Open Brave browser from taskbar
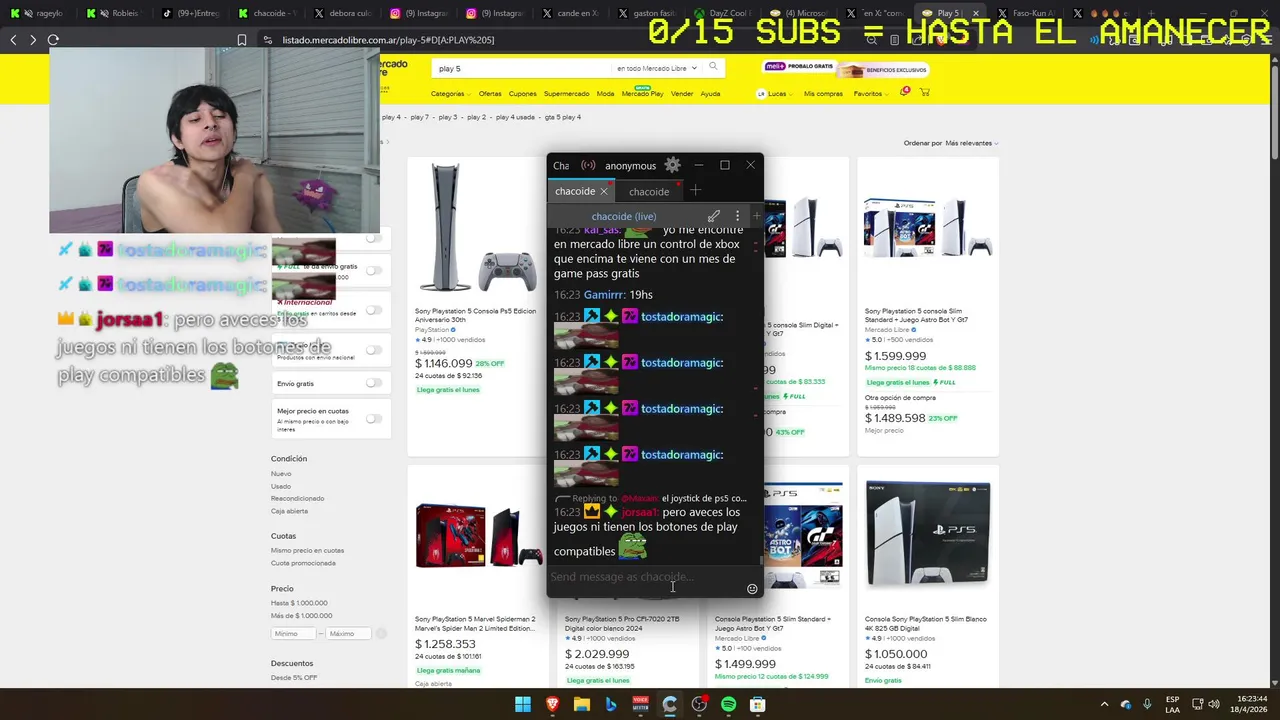1280x720 pixels. tap(553, 704)
